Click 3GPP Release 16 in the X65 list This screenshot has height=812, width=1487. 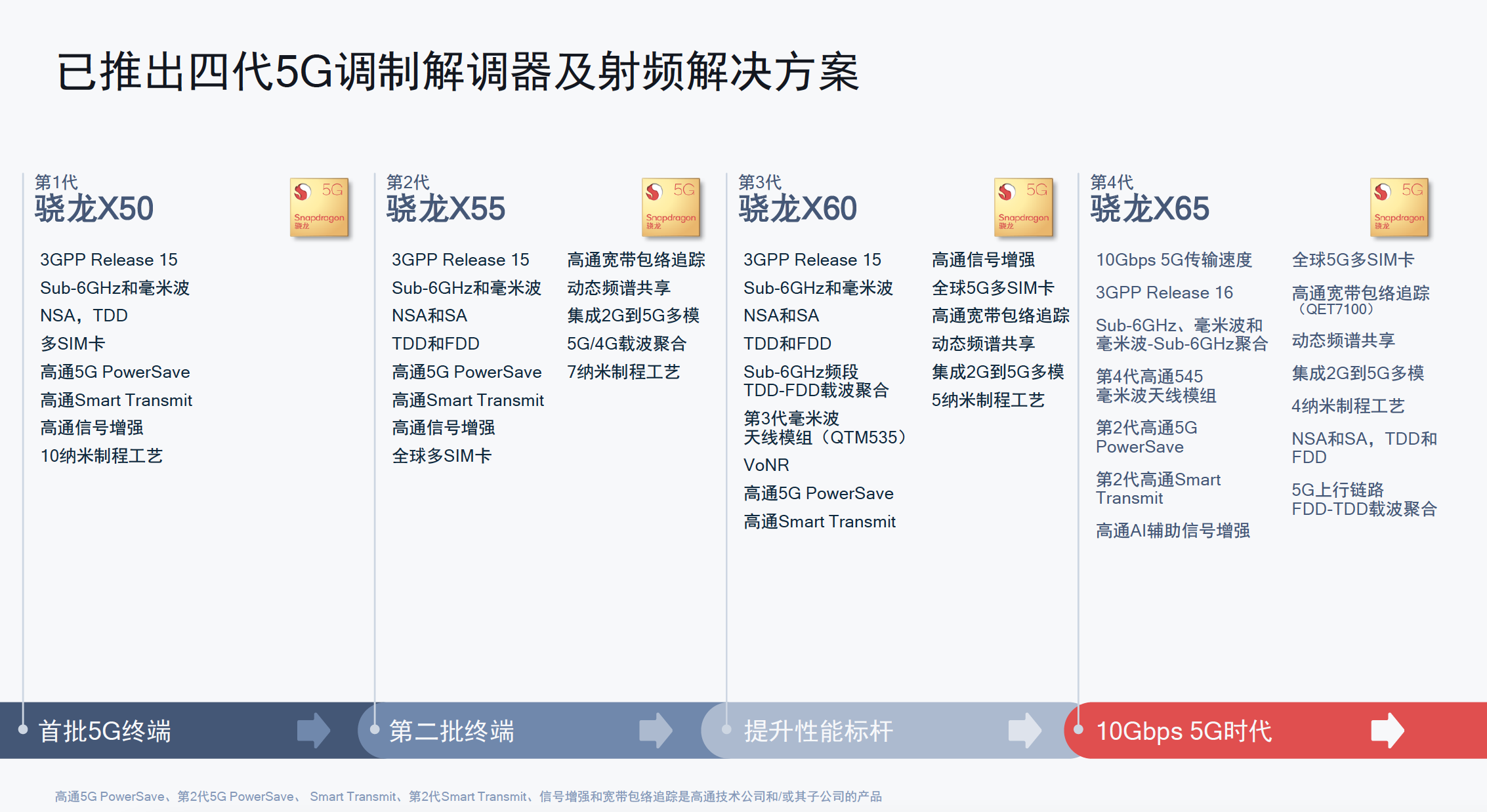[1164, 293]
